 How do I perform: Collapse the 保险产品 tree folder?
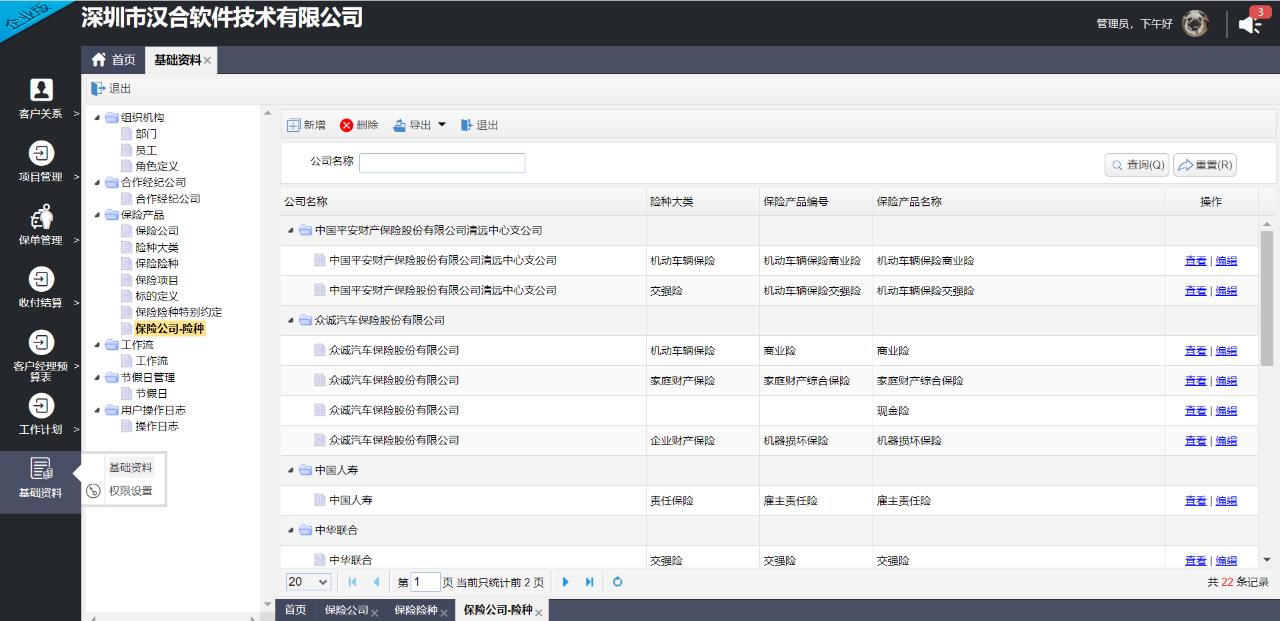click(x=97, y=215)
